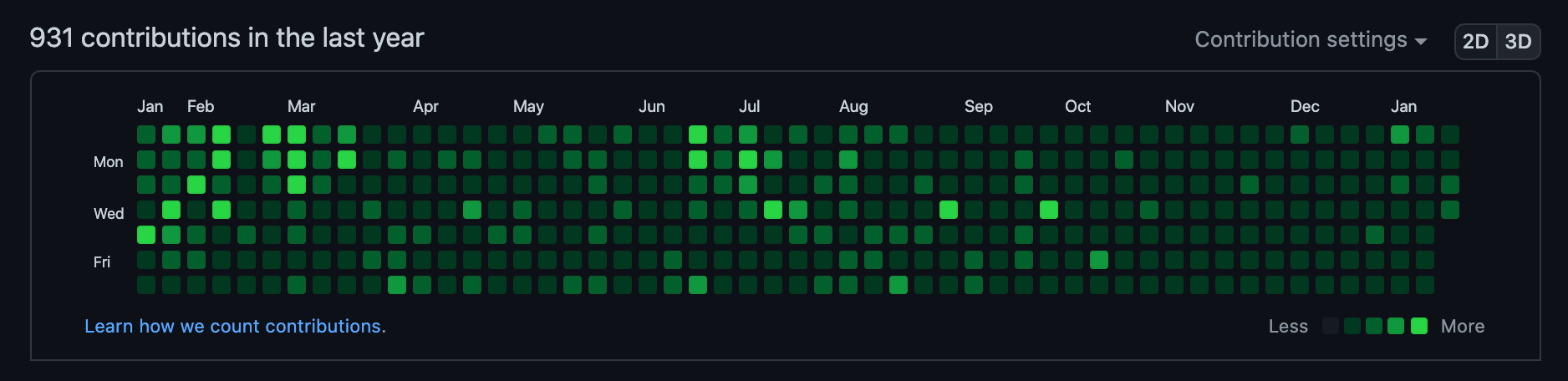Select the brightest legend swatch beside More
Screen dimensions: 1568x381
coord(1419,326)
